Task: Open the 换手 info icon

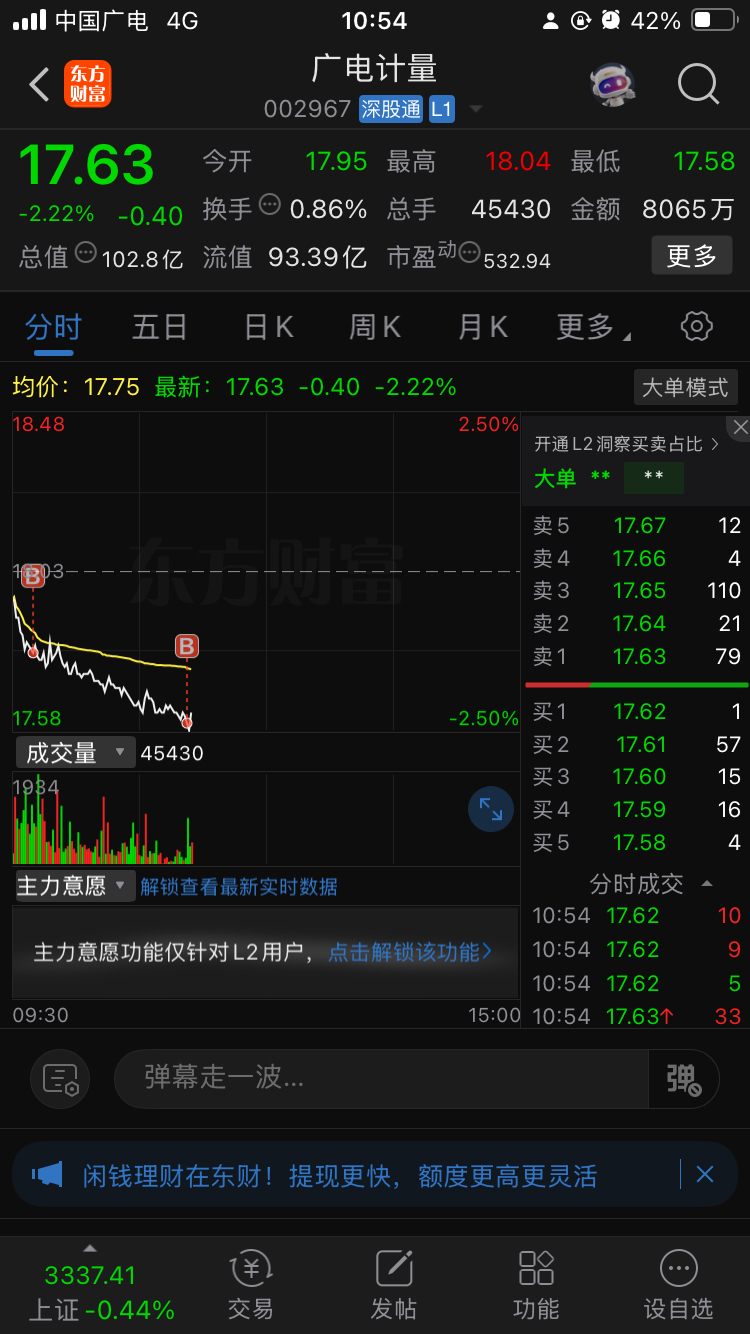Action: click(270, 205)
